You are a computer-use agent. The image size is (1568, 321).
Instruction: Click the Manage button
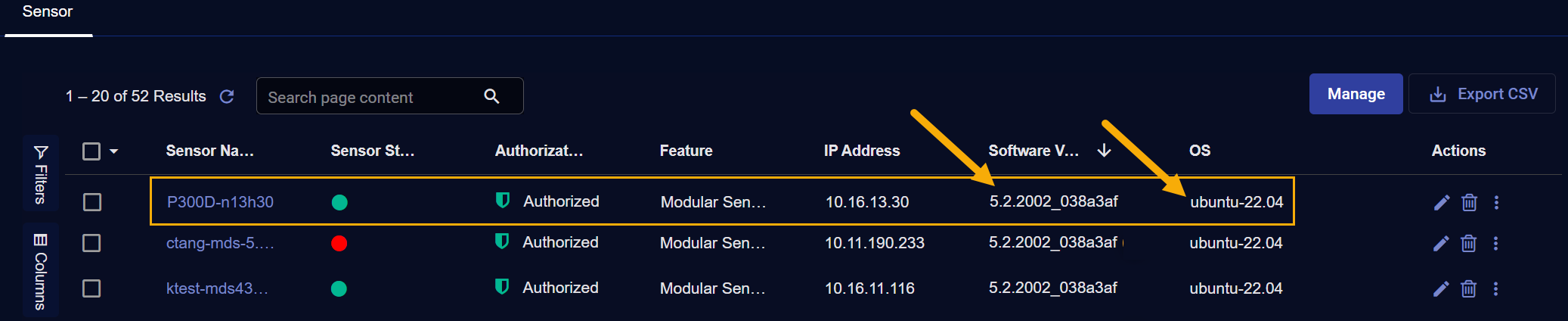click(1356, 94)
